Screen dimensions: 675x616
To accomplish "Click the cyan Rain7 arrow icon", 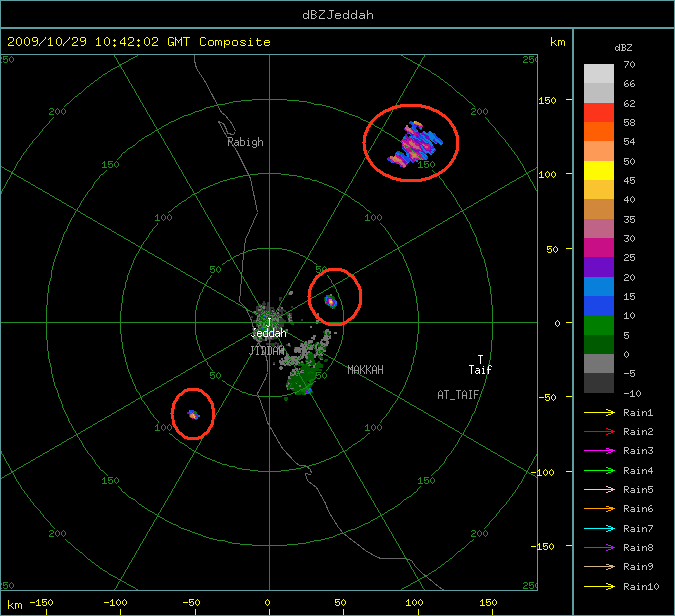I will 599,528.
